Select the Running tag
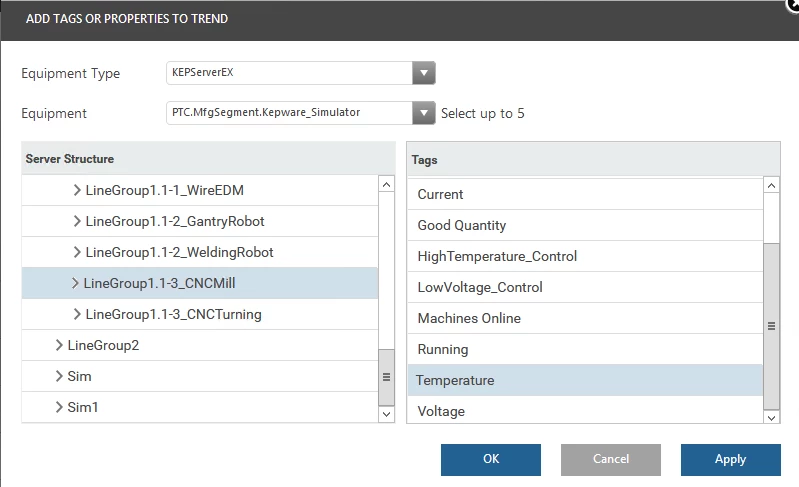The width and height of the screenshot is (799, 487). (x=585, y=349)
